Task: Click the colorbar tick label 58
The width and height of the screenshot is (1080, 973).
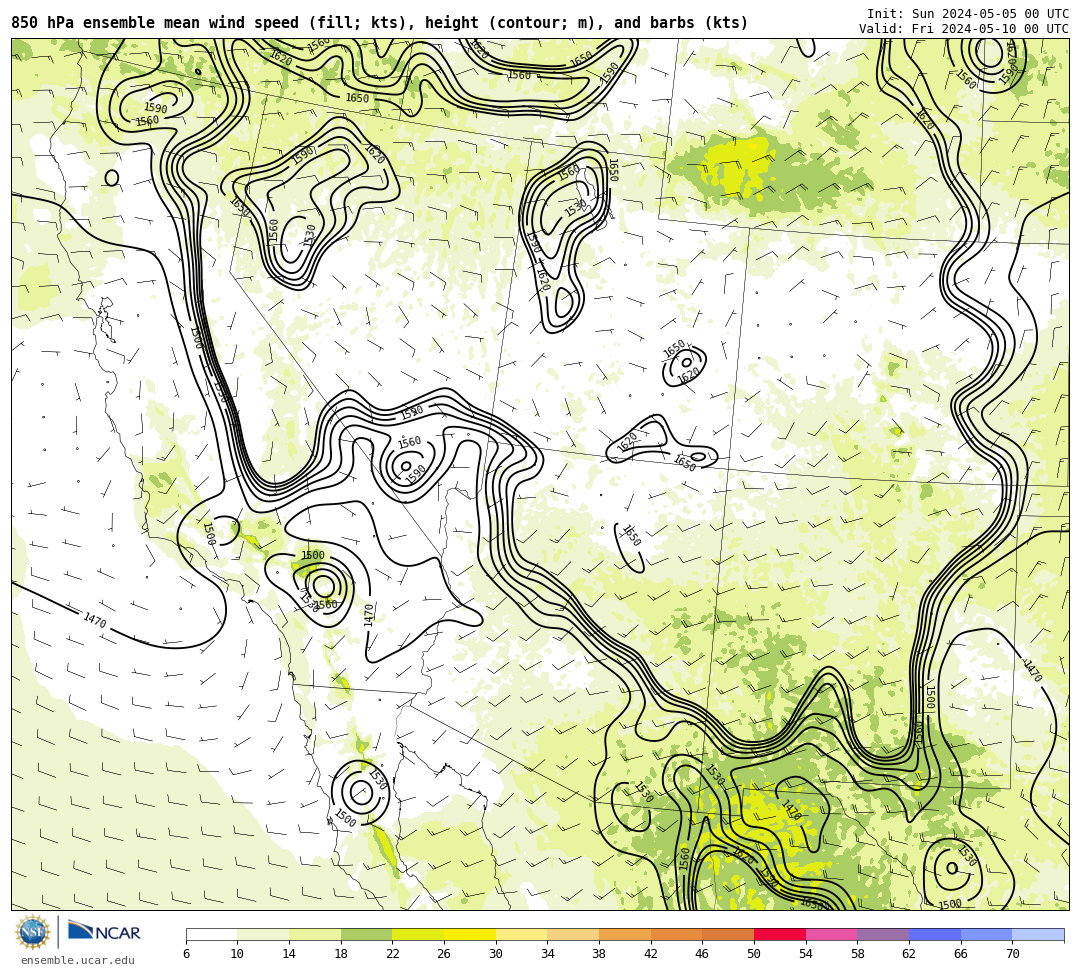Action: click(858, 954)
